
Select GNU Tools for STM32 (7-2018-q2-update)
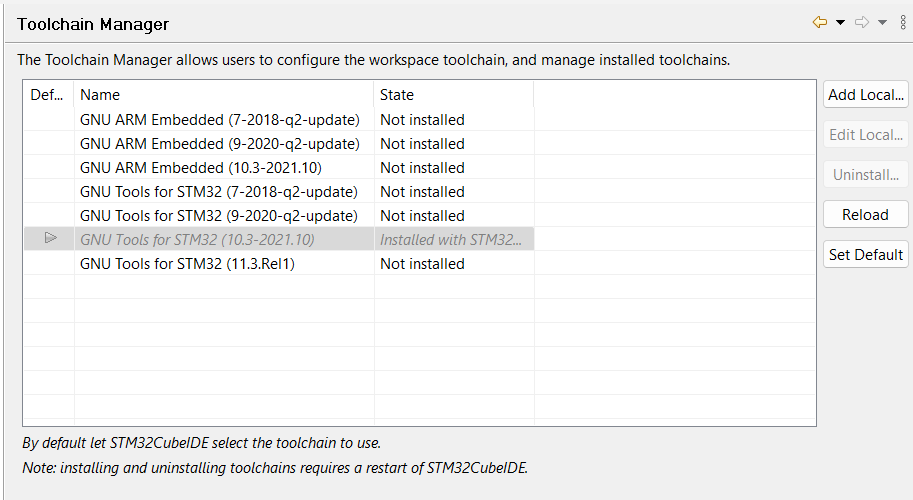click(x=218, y=192)
